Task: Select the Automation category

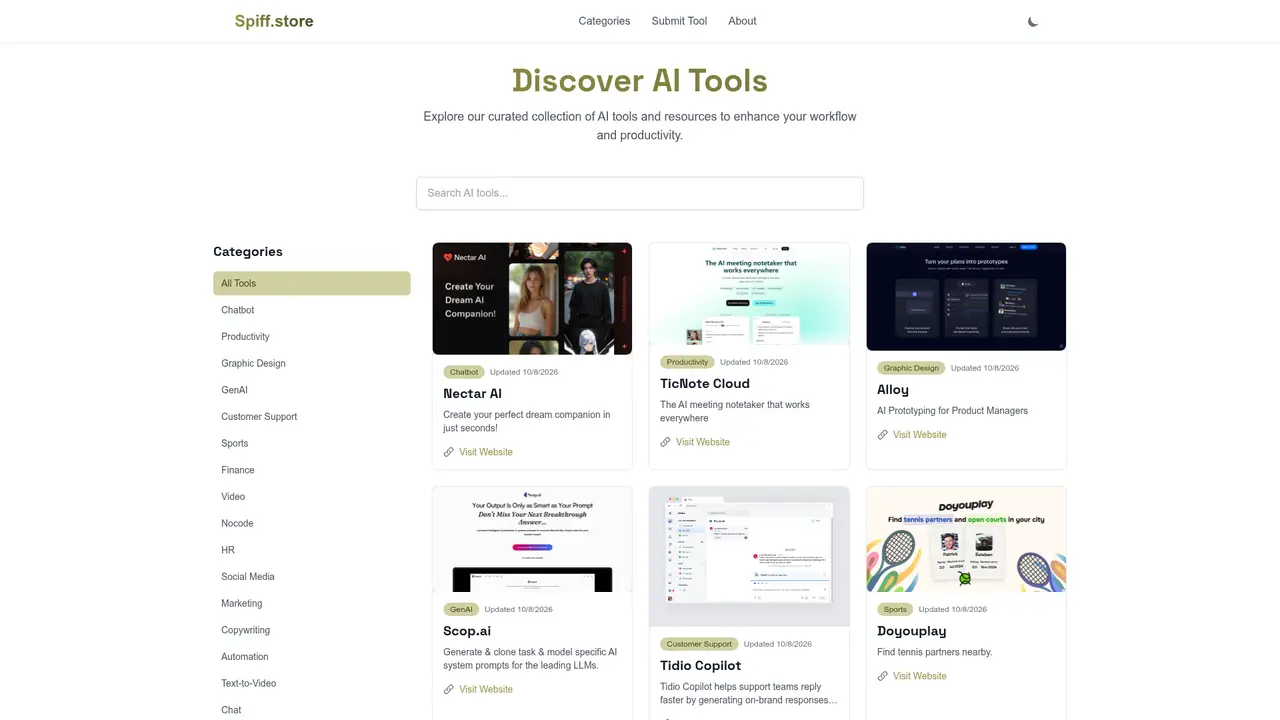Action: (312, 657)
